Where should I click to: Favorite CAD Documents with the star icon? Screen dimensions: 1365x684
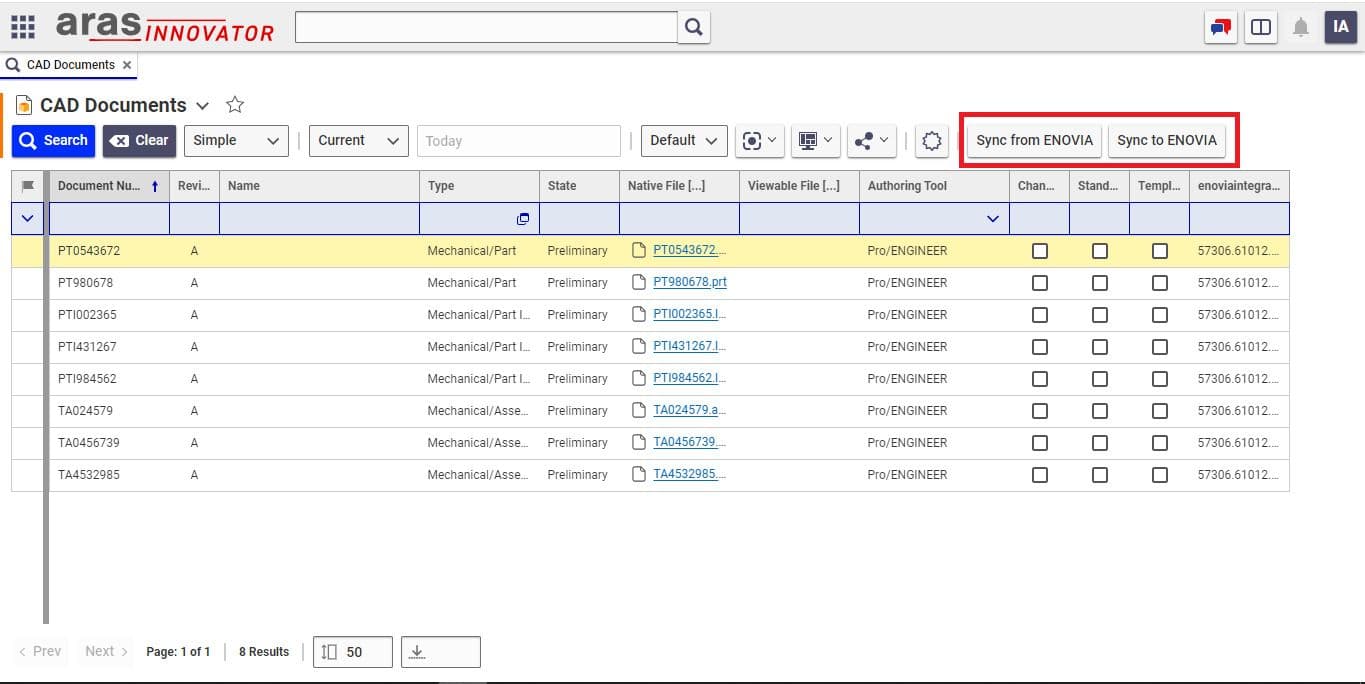click(235, 105)
